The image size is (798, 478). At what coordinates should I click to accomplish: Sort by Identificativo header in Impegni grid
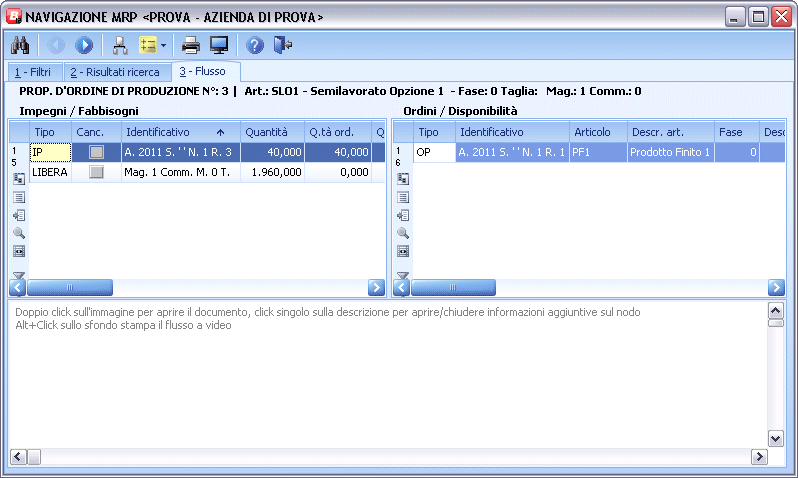click(x=181, y=132)
